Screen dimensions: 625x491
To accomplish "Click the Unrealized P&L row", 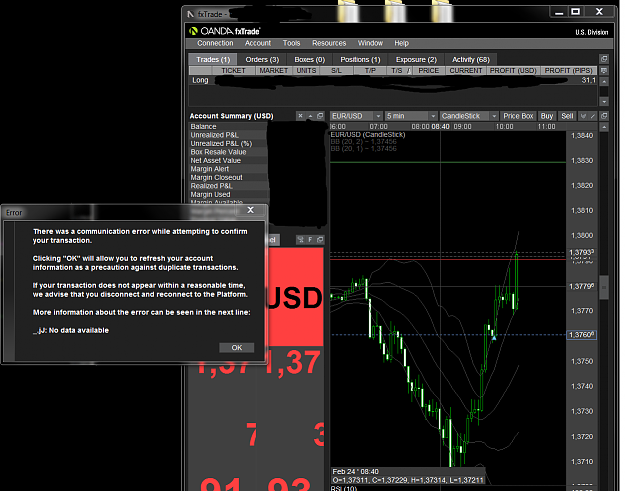I will (x=228, y=135).
